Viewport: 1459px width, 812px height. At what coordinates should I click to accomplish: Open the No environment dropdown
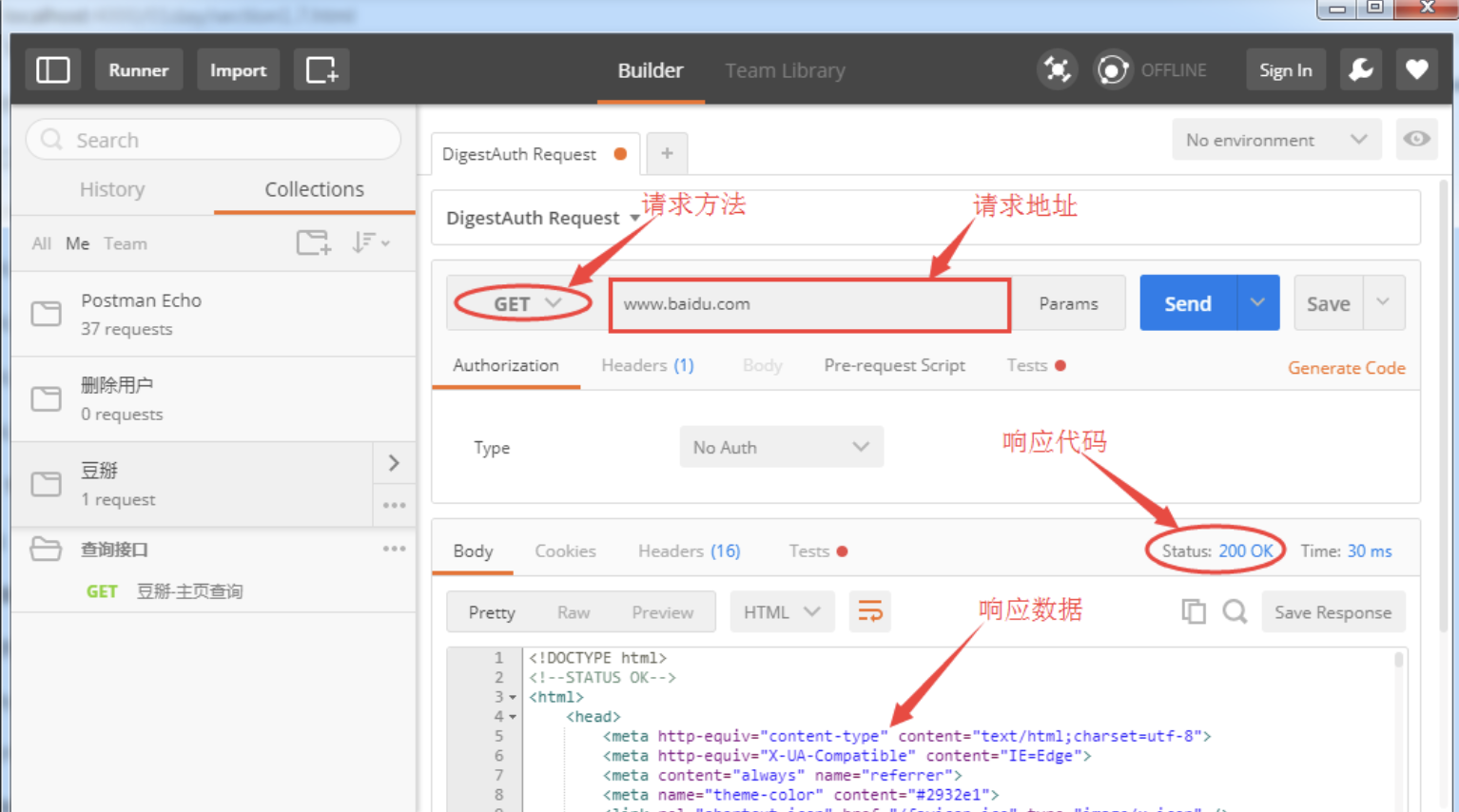pos(1276,140)
